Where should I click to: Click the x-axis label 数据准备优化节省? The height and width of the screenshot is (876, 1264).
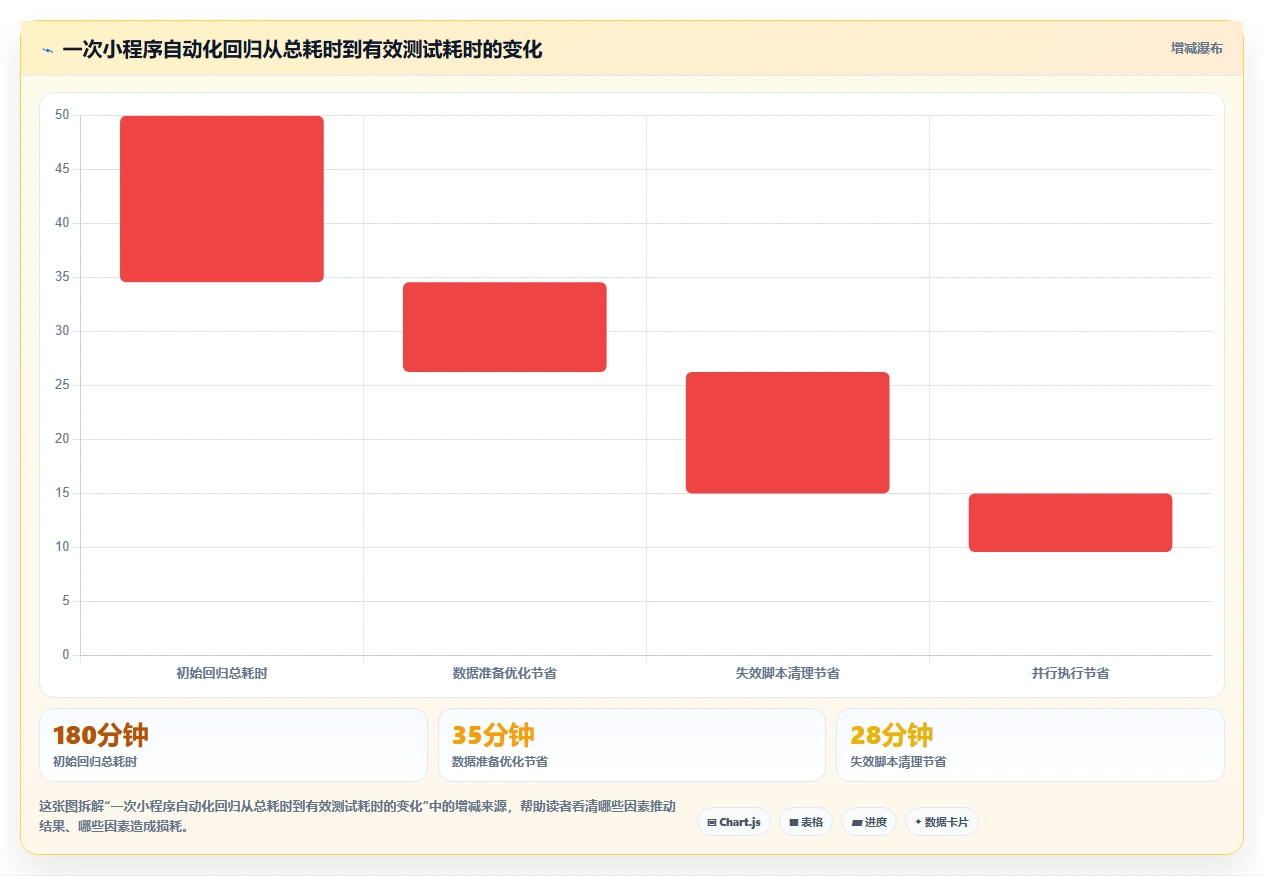[x=505, y=673]
